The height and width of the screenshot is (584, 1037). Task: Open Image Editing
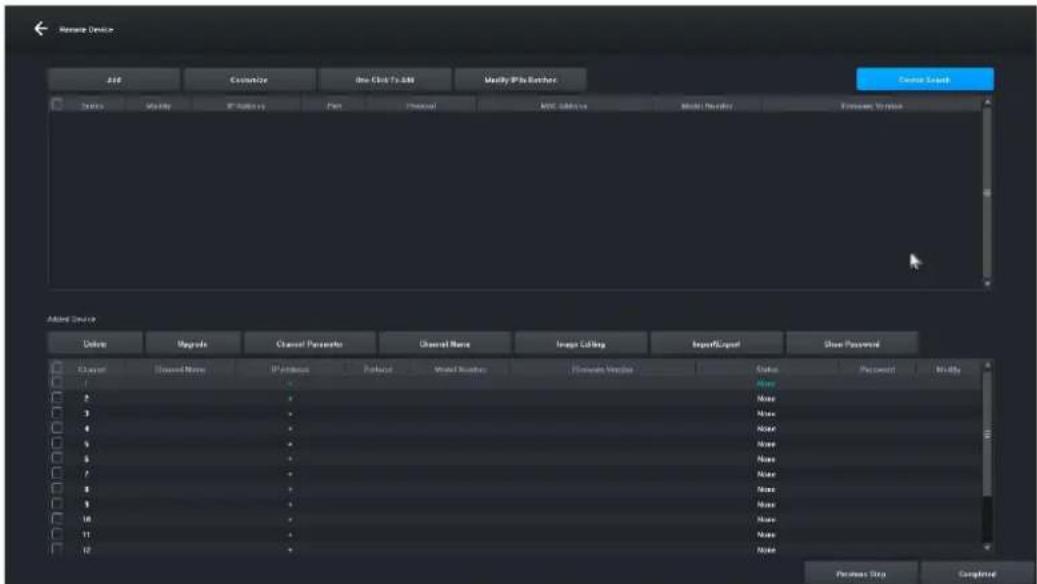tap(581, 344)
